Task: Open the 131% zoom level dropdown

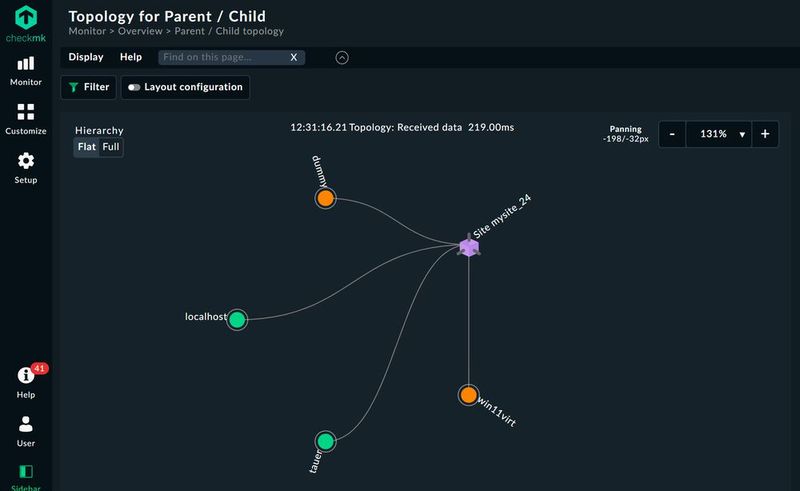Action: coord(721,134)
